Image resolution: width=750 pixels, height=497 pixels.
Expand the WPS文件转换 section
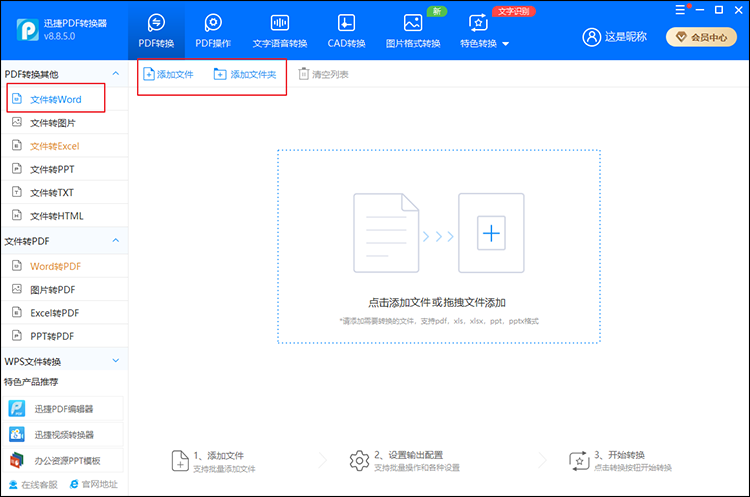[116, 360]
